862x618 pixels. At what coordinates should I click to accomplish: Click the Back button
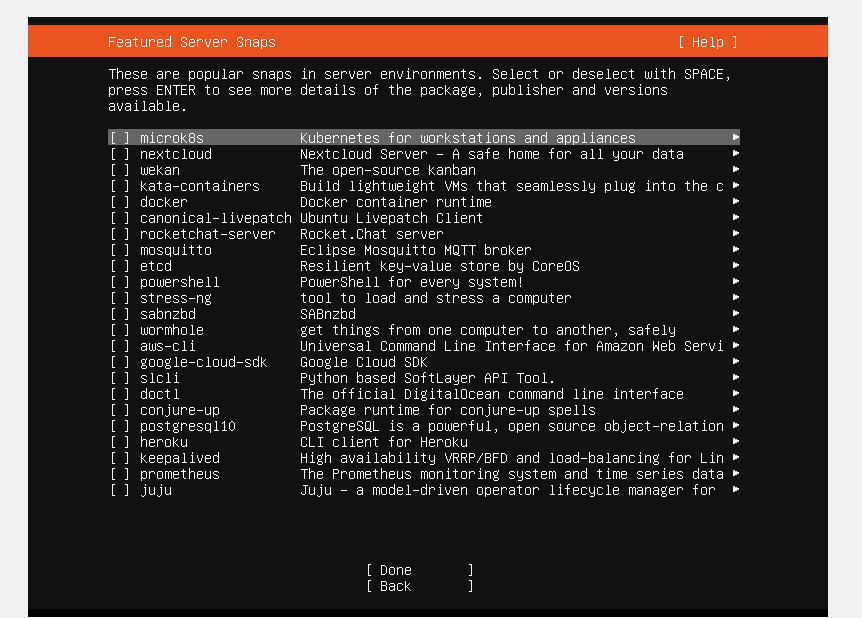419,586
